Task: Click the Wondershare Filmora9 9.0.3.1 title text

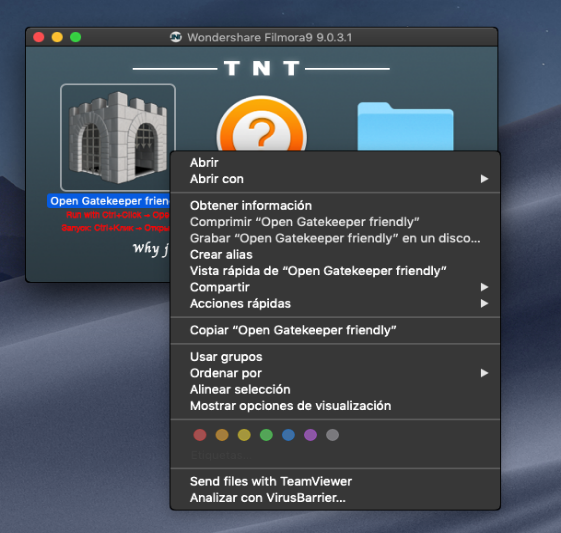Action: 270,37
